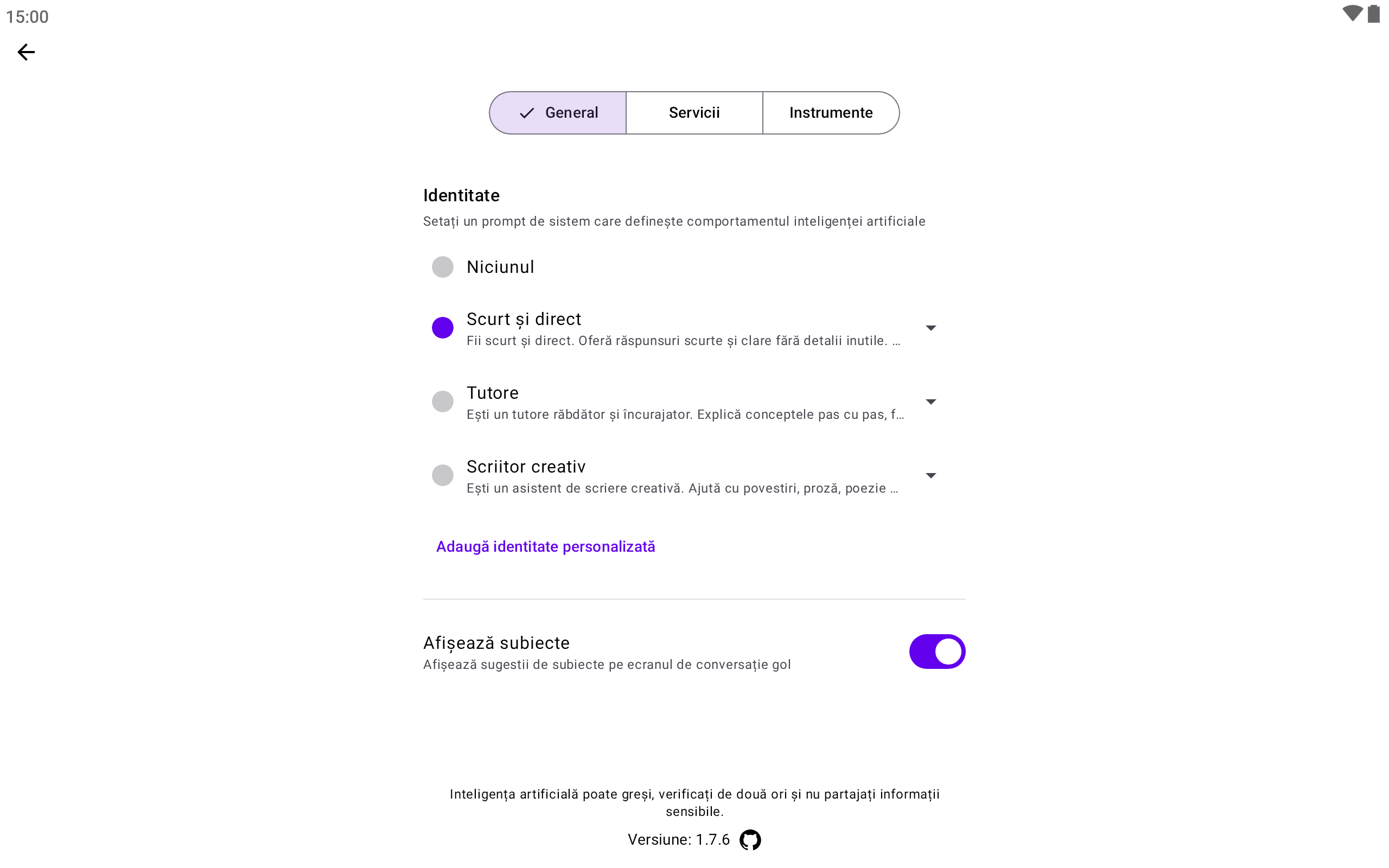Expand the Tutore prompt description arrow

click(931, 401)
